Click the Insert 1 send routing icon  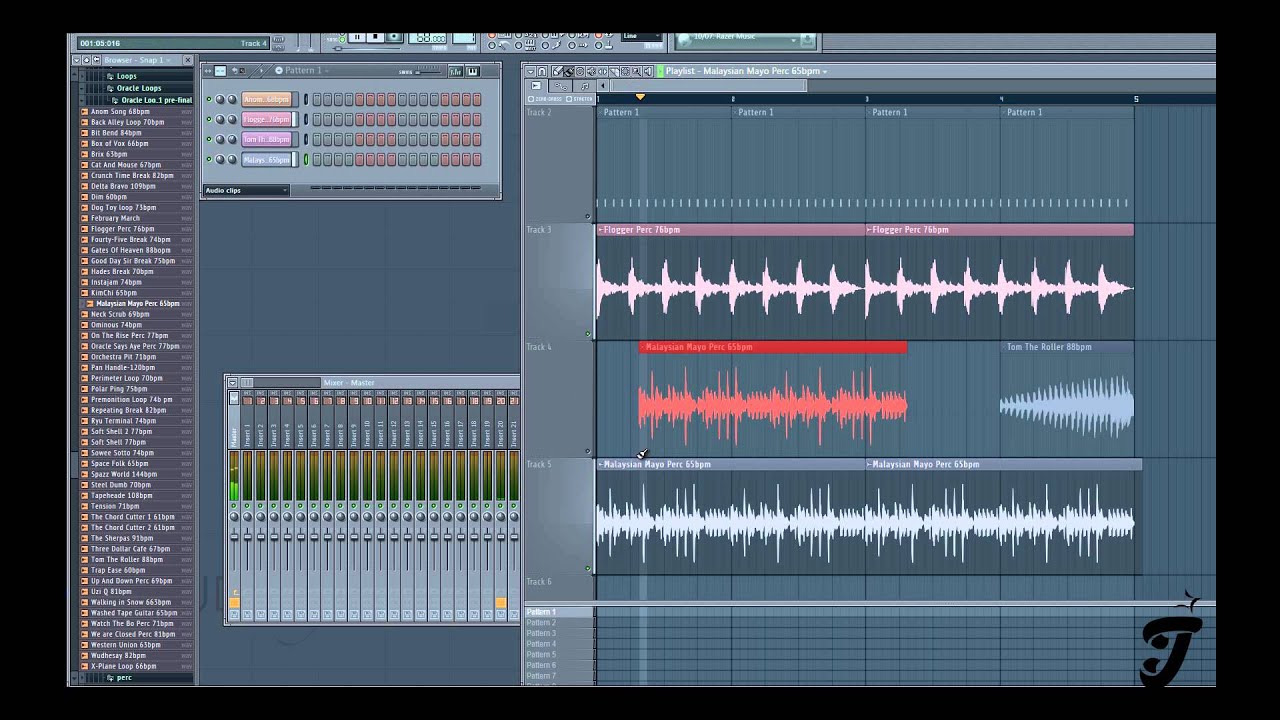248,614
